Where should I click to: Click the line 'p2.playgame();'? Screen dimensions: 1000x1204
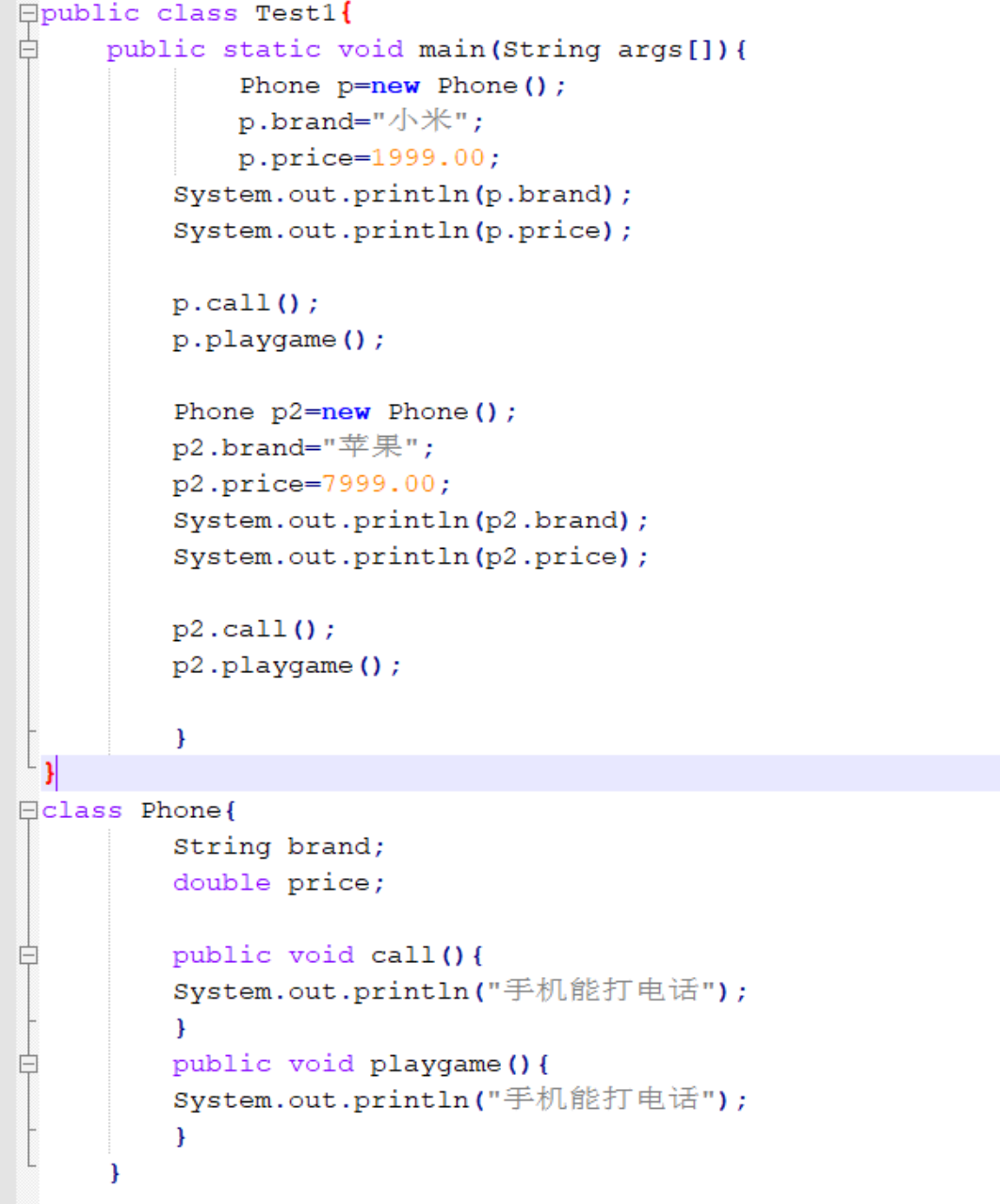287,666
